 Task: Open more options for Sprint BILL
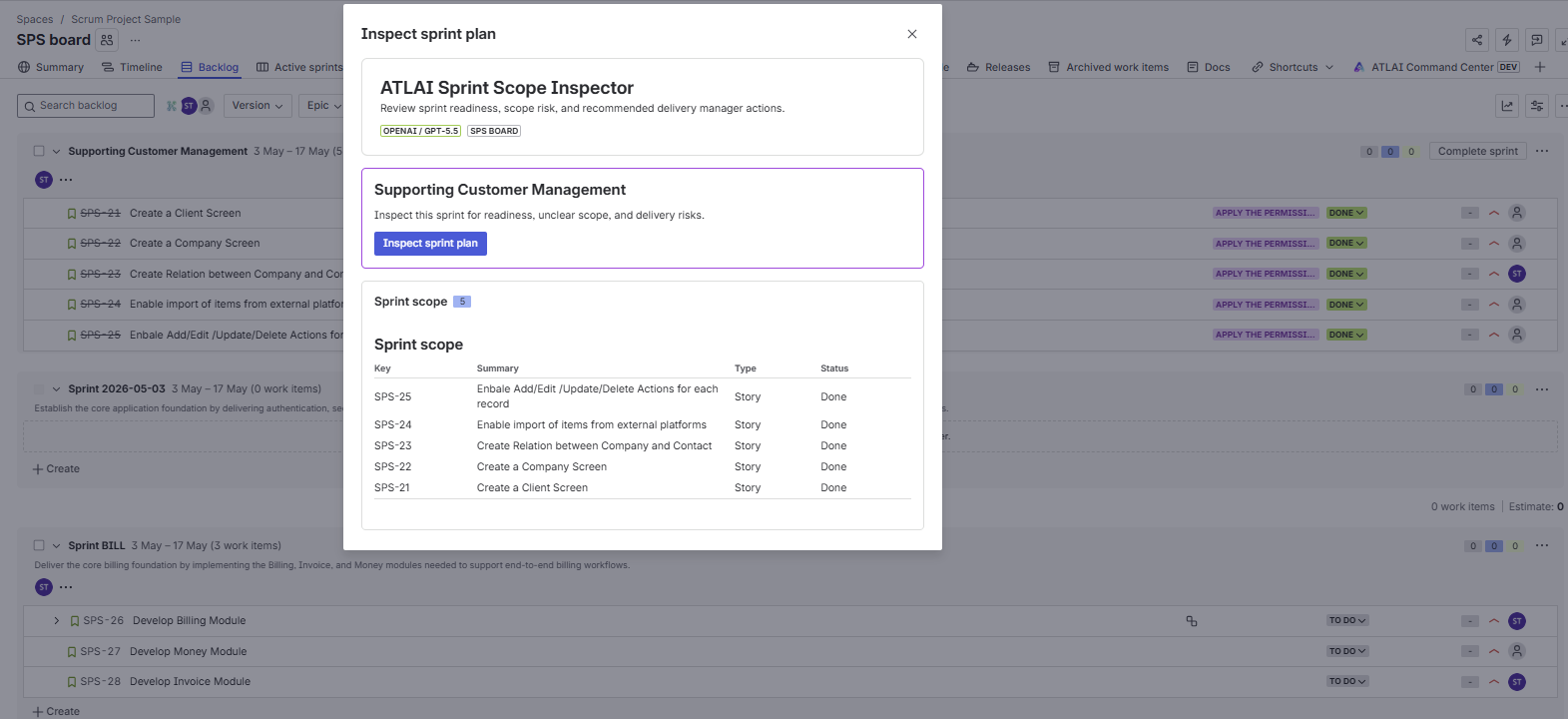tap(1542, 545)
